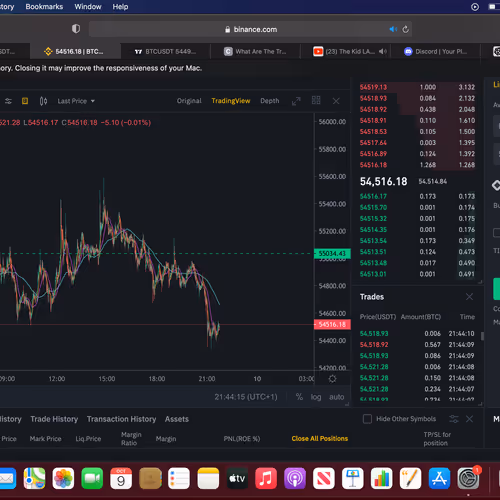The height and width of the screenshot is (500, 500).
Task: Open Maps from the dock
Action: pyautogui.click(x=34, y=478)
